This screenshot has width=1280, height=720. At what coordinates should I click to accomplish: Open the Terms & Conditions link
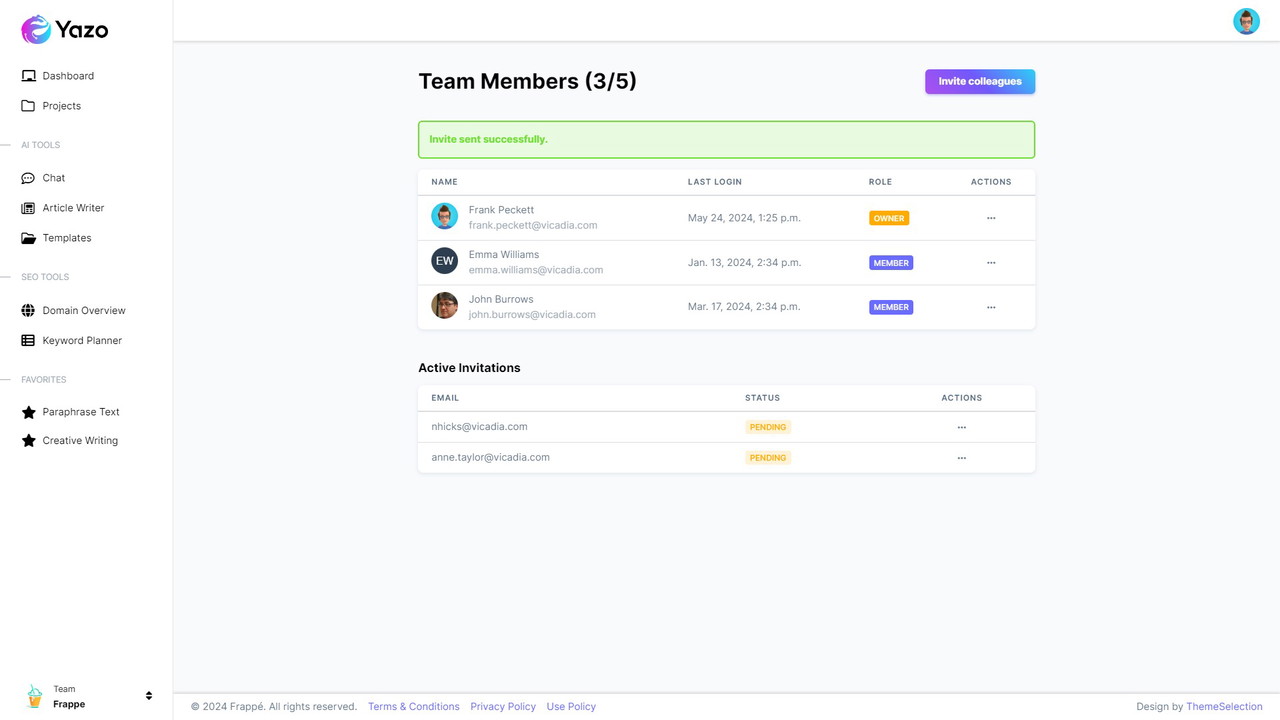pos(413,707)
